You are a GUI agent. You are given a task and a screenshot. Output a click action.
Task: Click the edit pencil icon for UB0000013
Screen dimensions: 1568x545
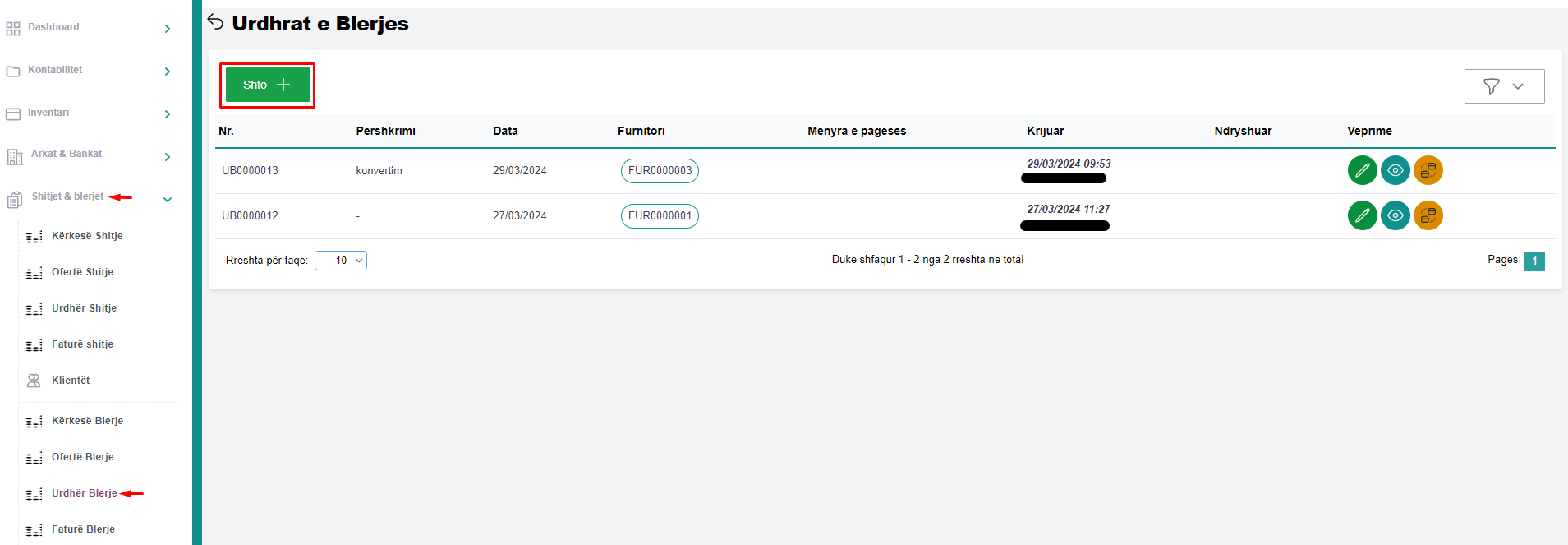1362,170
